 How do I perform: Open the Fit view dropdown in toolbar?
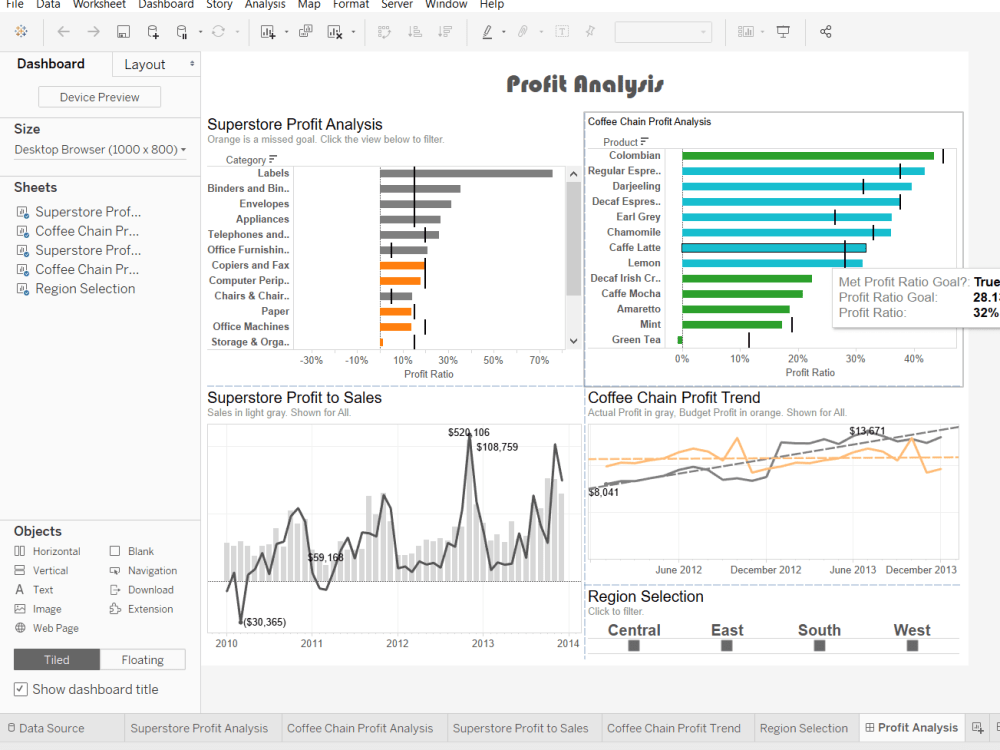click(663, 31)
